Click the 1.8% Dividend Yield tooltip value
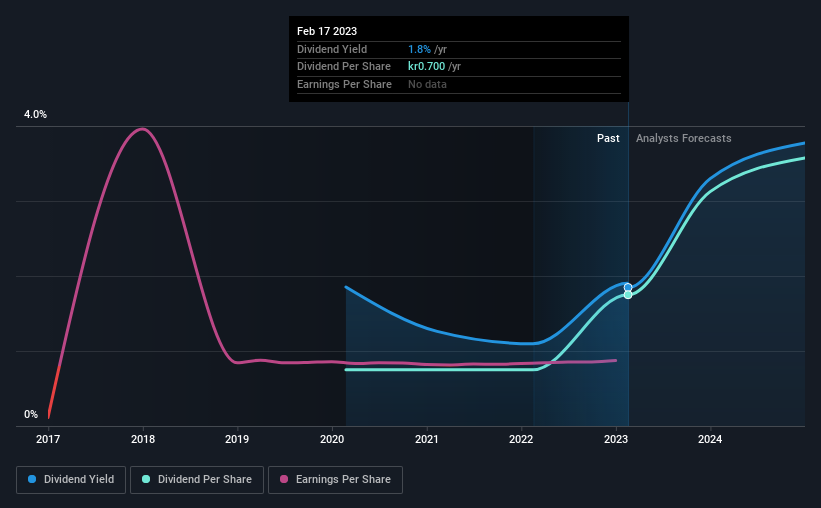Viewport: 821px width, 508px height. pos(419,49)
